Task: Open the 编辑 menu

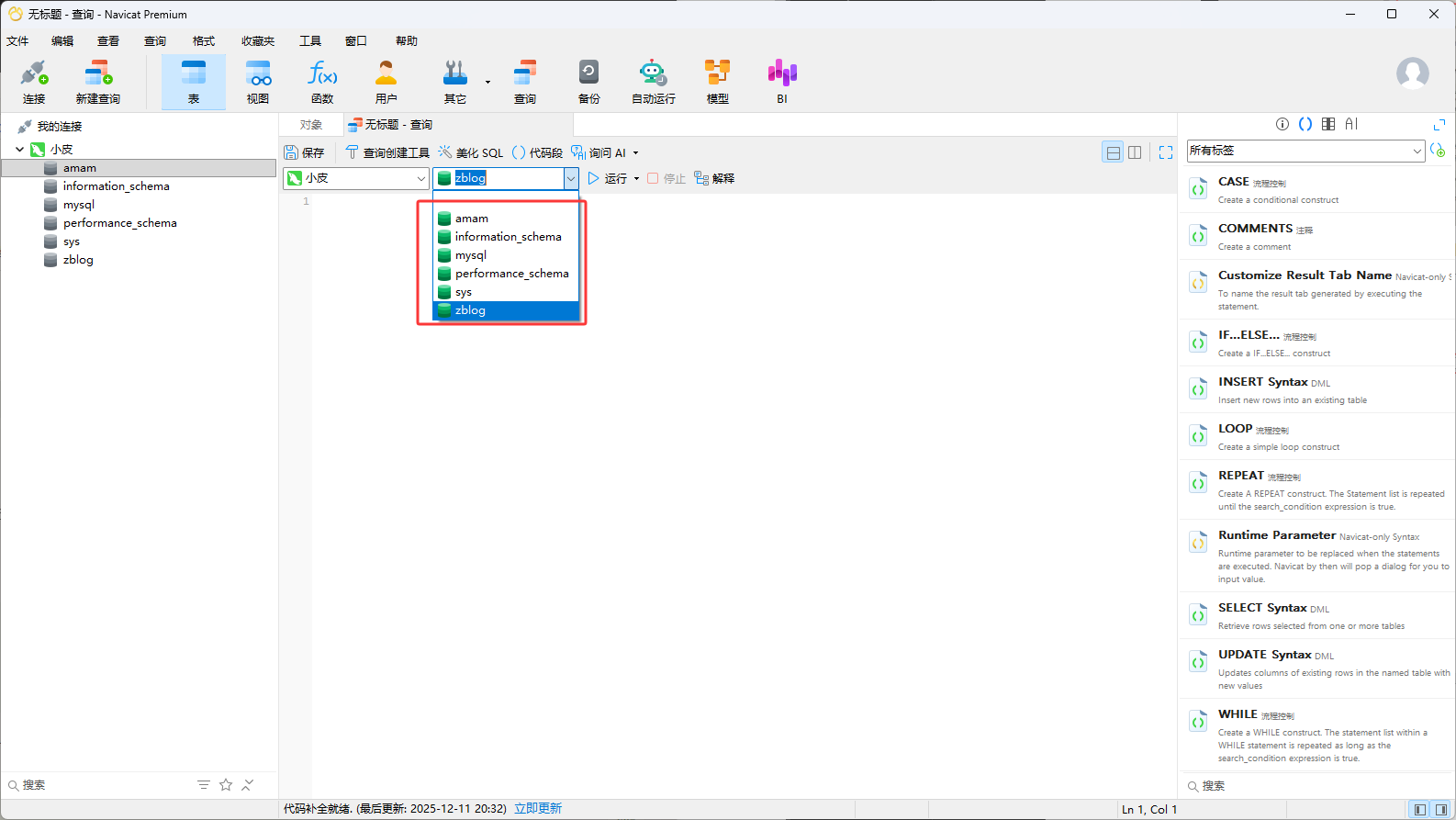Action: (x=62, y=41)
